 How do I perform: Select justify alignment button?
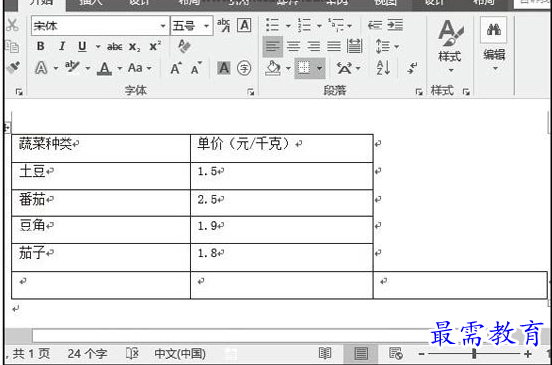[334, 46]
